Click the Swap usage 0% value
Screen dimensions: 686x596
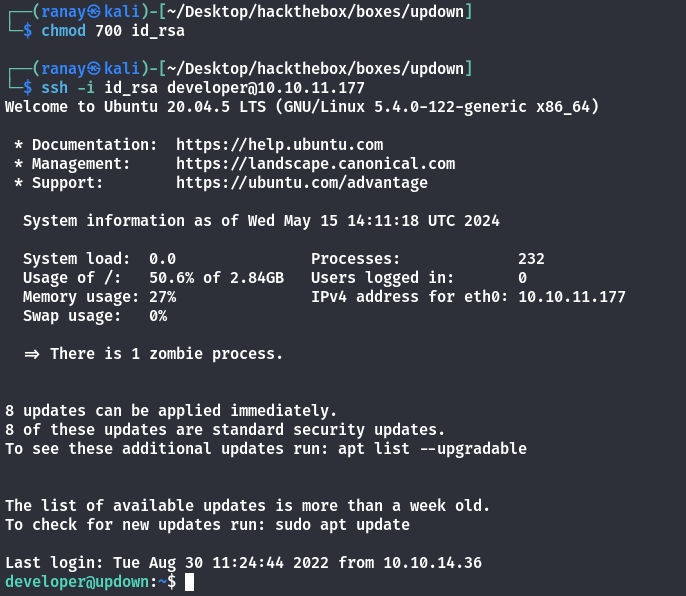pyautogui.click(x=157, y=316)
